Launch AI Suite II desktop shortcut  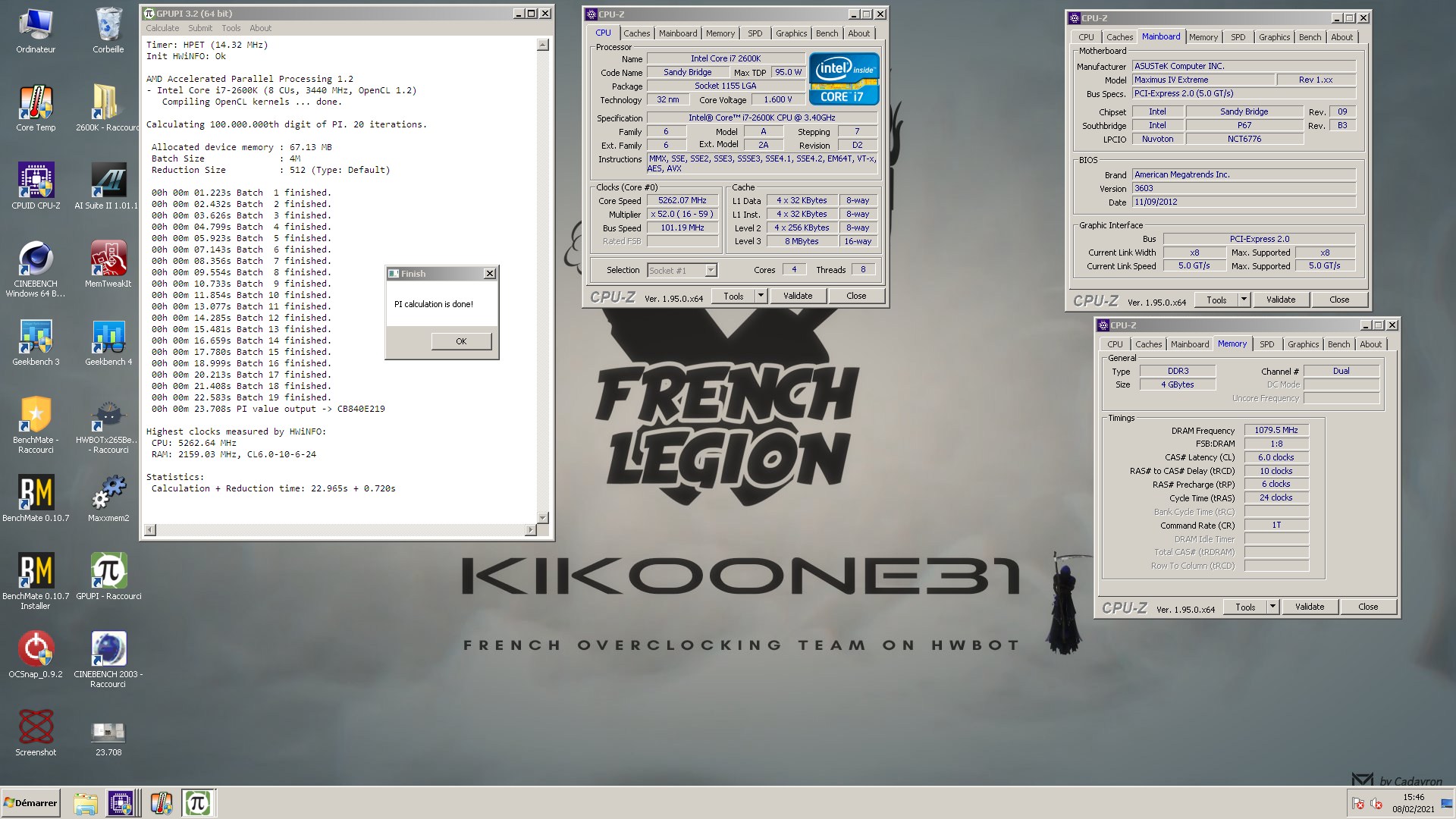coord(108,187)
